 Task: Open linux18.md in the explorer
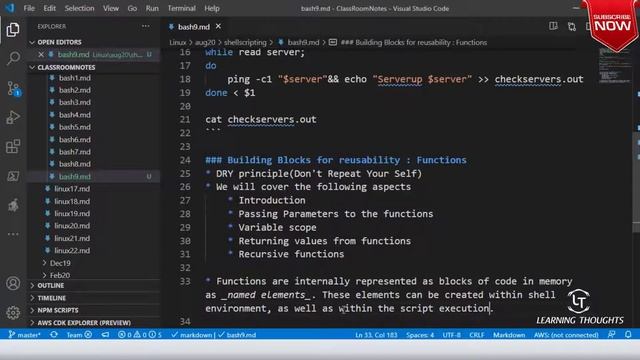coord(72,201)
